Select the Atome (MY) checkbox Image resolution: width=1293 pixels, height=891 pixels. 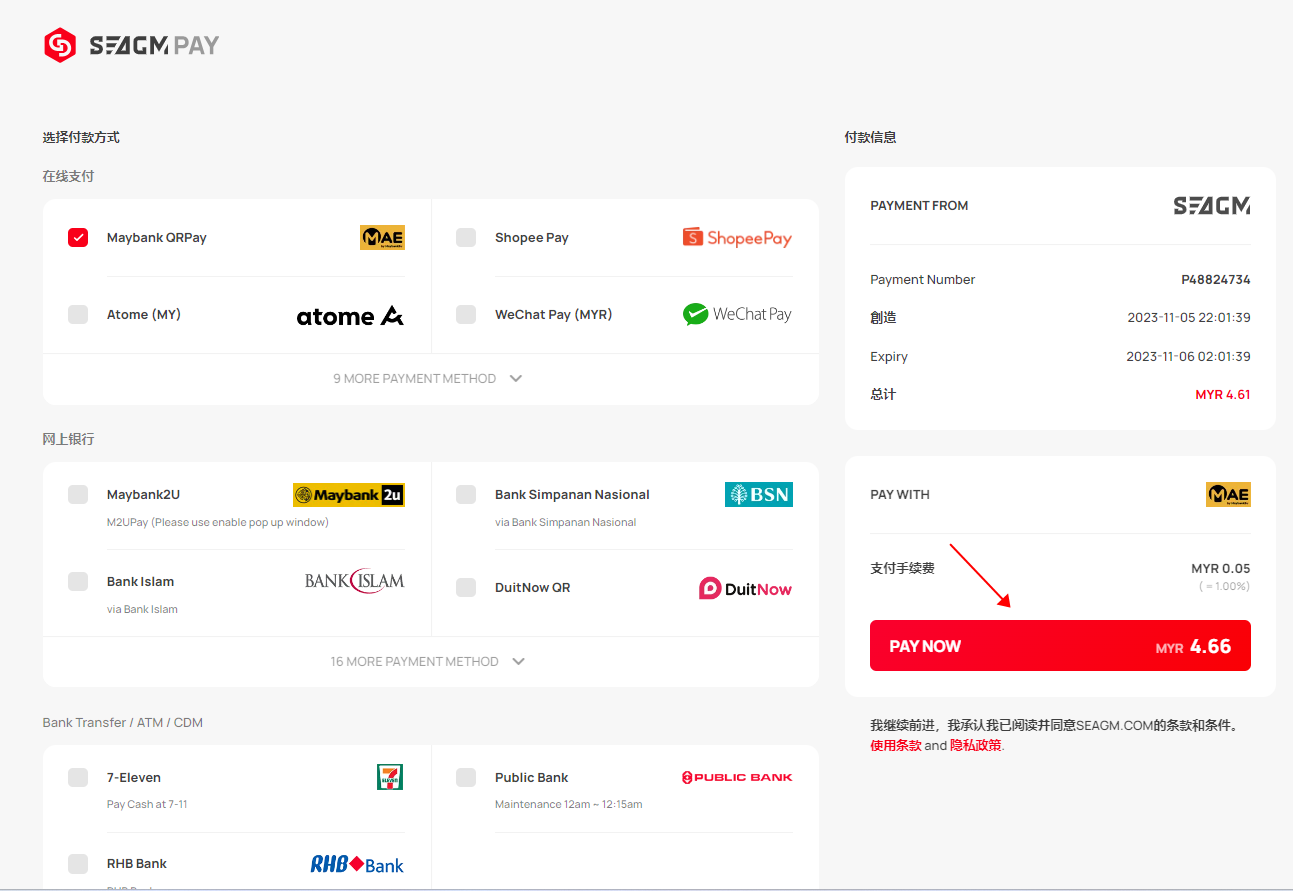click(78, 314)
